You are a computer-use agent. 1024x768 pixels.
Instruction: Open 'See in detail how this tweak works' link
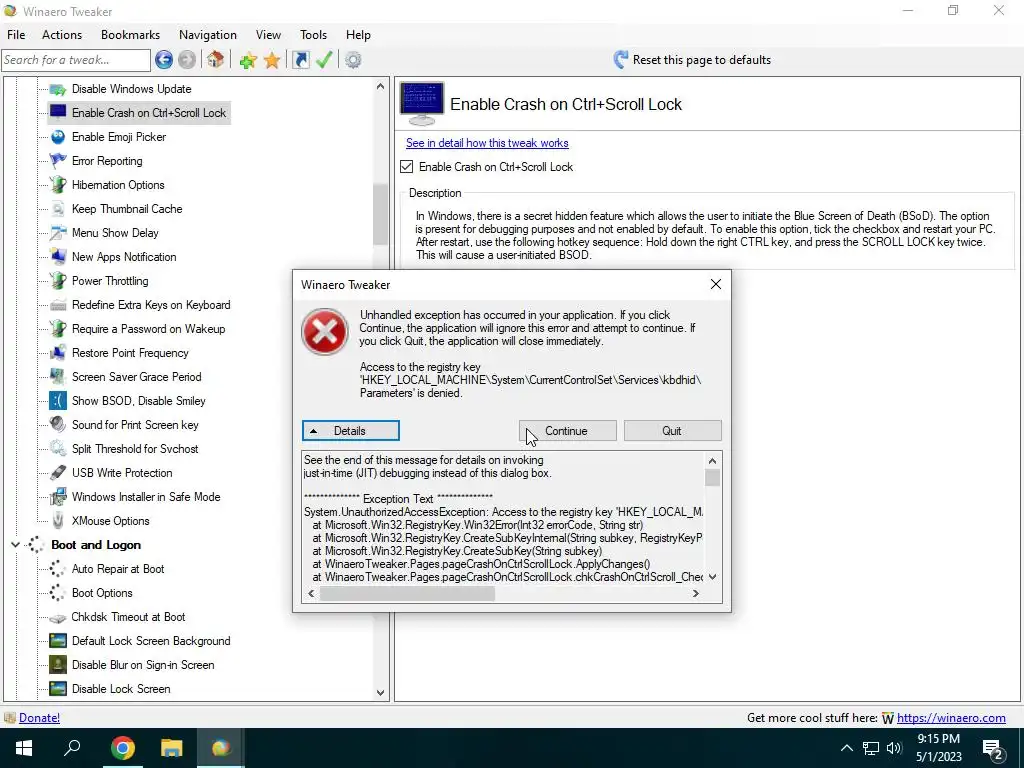coord(487,143)
